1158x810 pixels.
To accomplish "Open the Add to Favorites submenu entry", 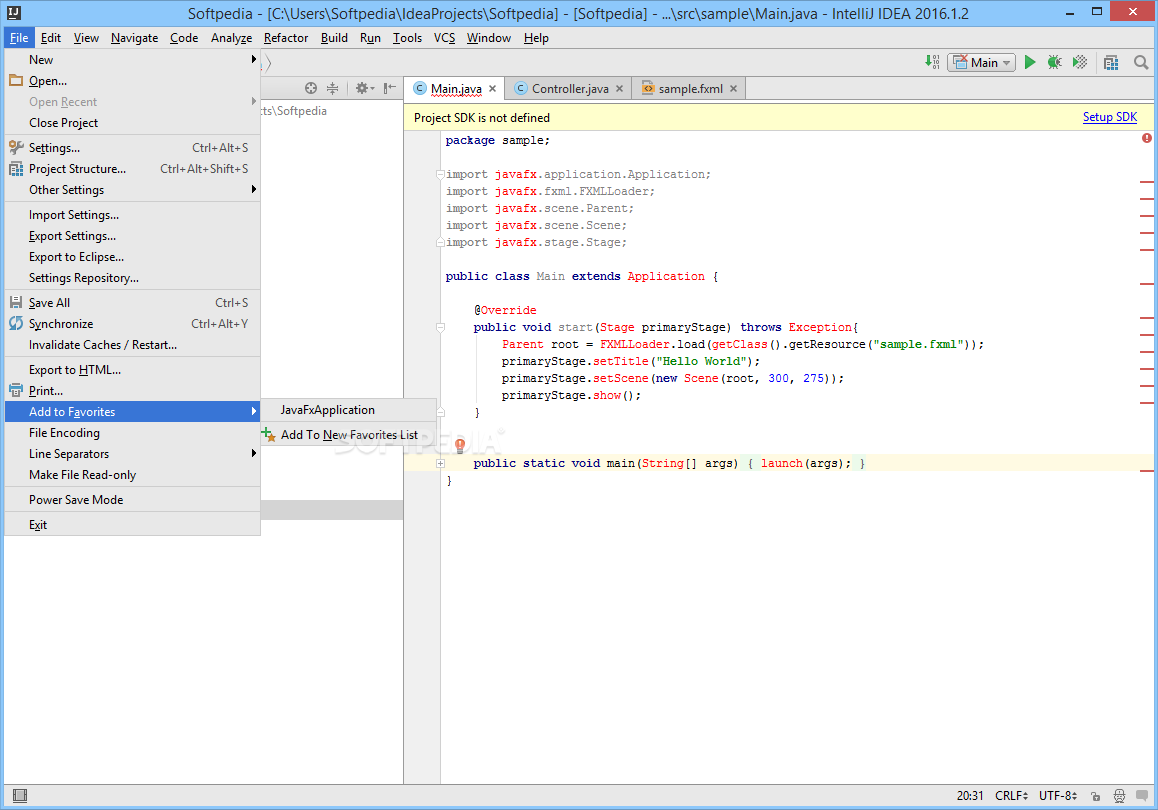I will point(133,412).
